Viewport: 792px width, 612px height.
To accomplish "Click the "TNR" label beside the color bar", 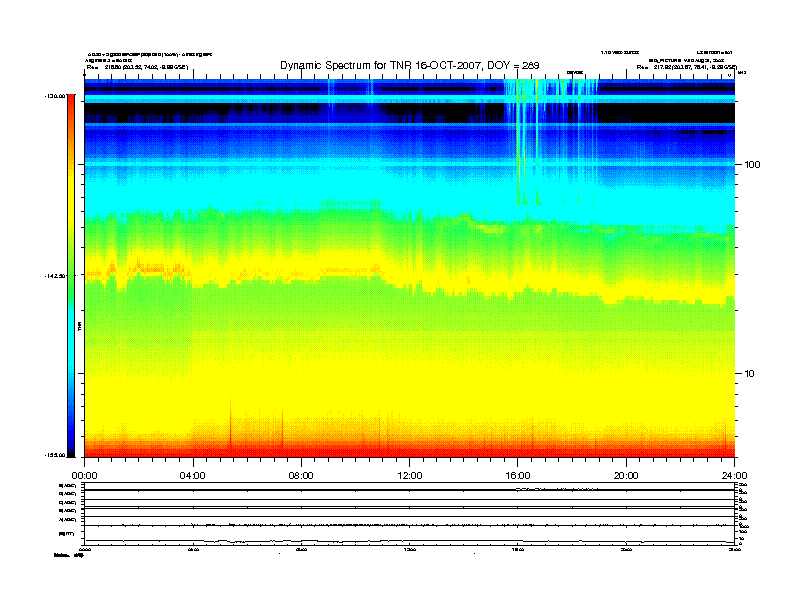I will pyautogui.click(x=79, y=326).
